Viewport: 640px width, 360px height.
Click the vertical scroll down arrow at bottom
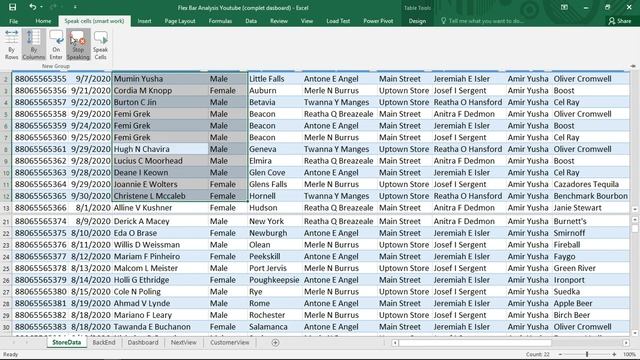635,333
